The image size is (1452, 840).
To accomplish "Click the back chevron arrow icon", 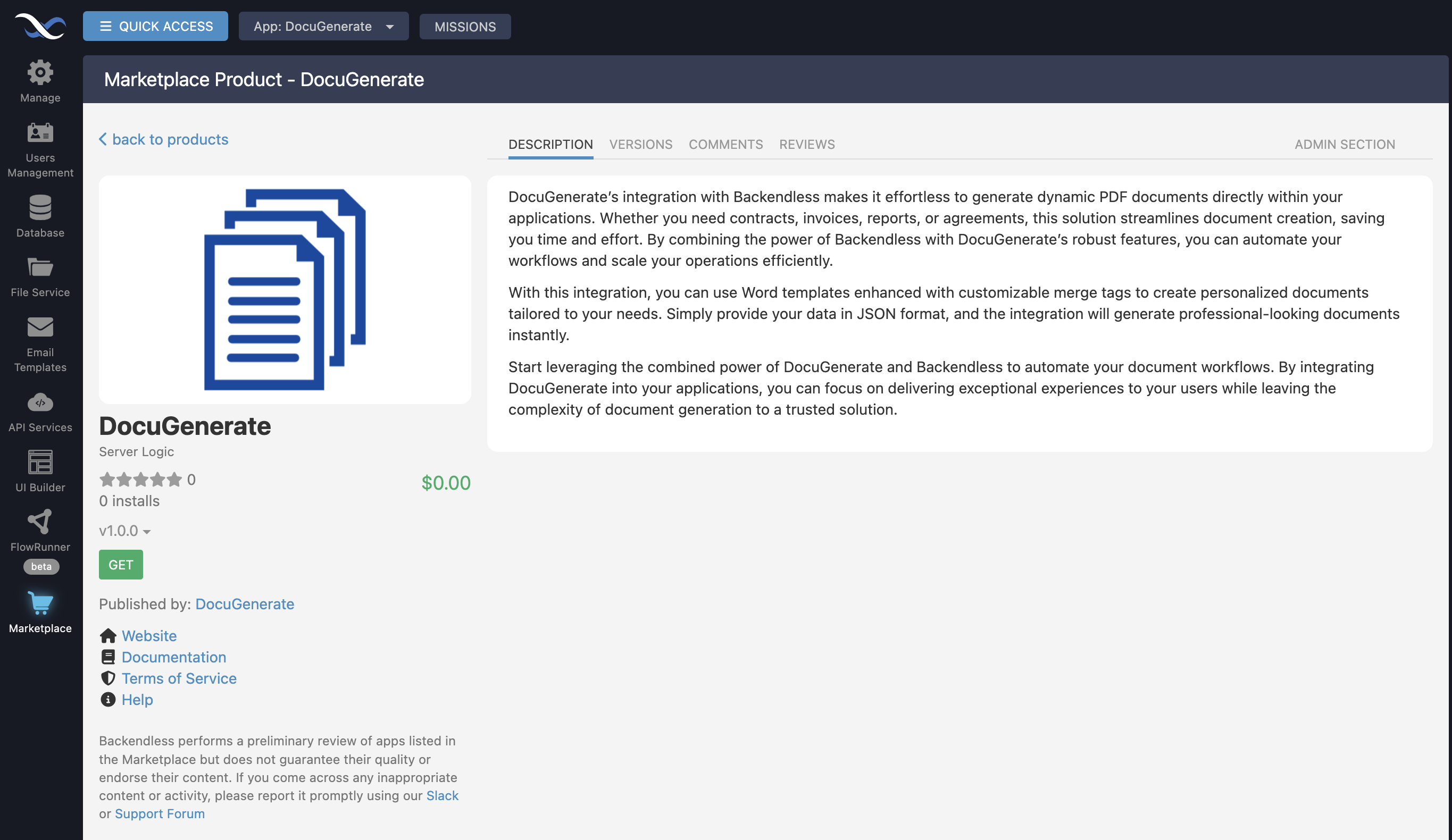I will [103, 139].
